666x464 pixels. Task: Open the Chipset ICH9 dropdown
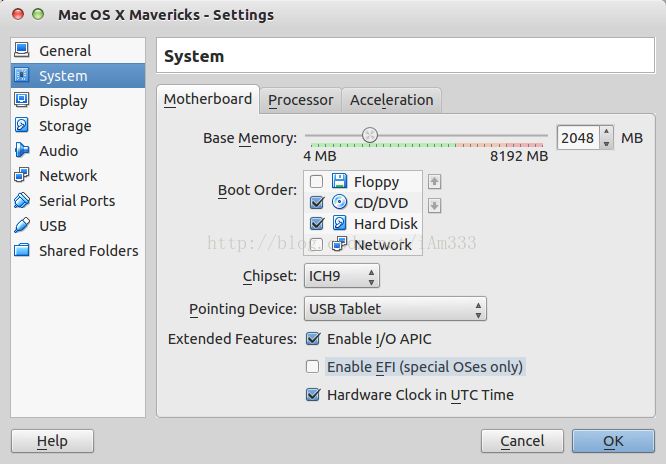point(342,276)
